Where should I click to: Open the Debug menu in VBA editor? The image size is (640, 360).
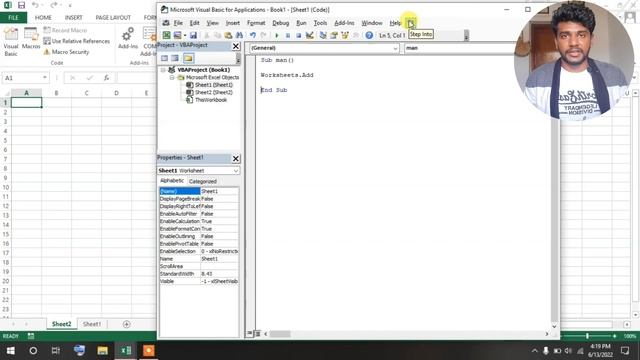click(x=280, y=23)
